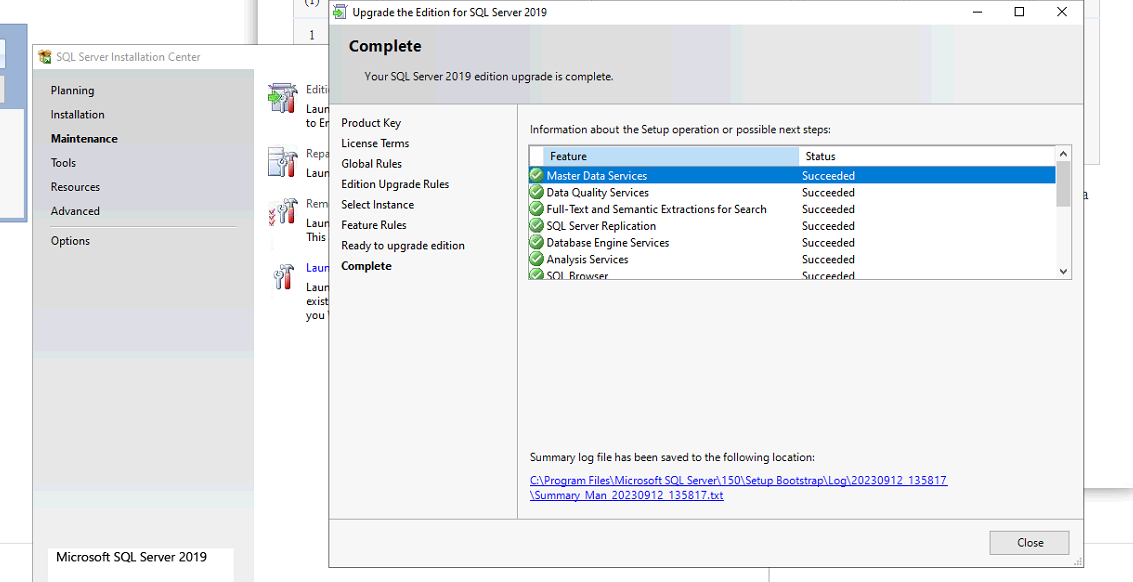Click the green checkmark beside SQL Server Replication
Image resolution: width=1133 pixels, height=582 pixels.
click(537, 226)
